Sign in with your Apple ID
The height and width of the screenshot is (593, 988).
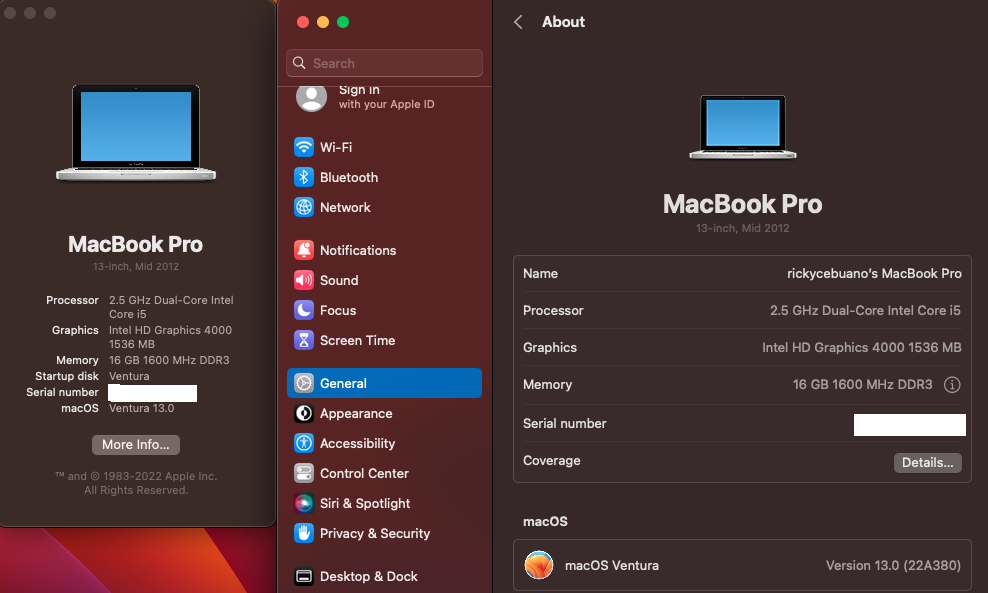pyautogui.click(x=386, y=97)
